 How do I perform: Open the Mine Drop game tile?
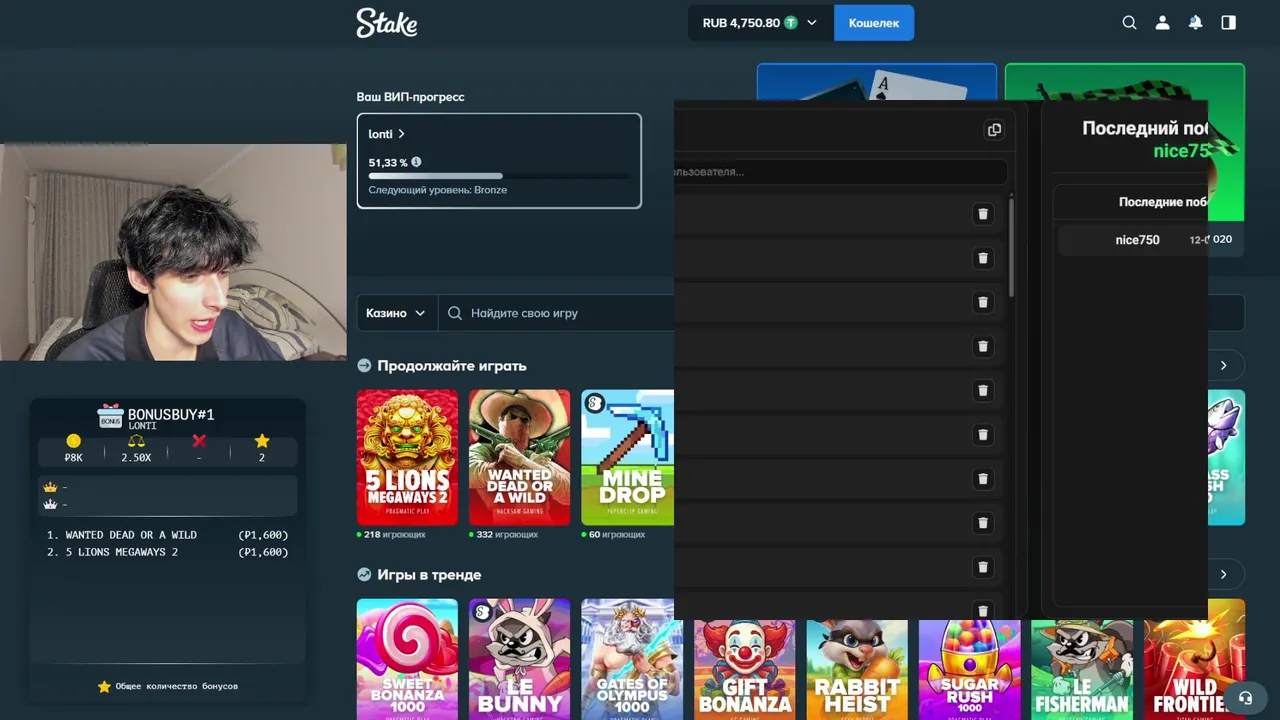[627, 457]
